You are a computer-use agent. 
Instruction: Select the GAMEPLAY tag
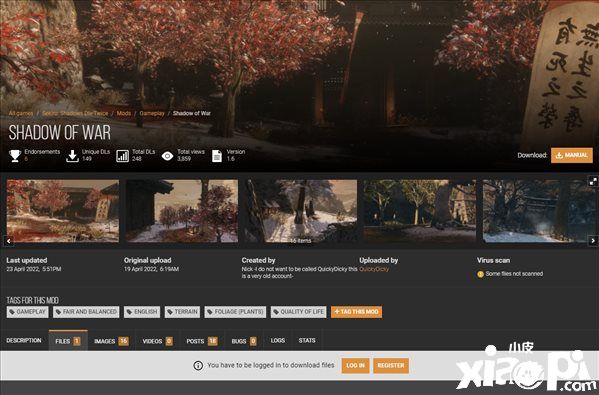pyautogui.click(x=28, y=312)
